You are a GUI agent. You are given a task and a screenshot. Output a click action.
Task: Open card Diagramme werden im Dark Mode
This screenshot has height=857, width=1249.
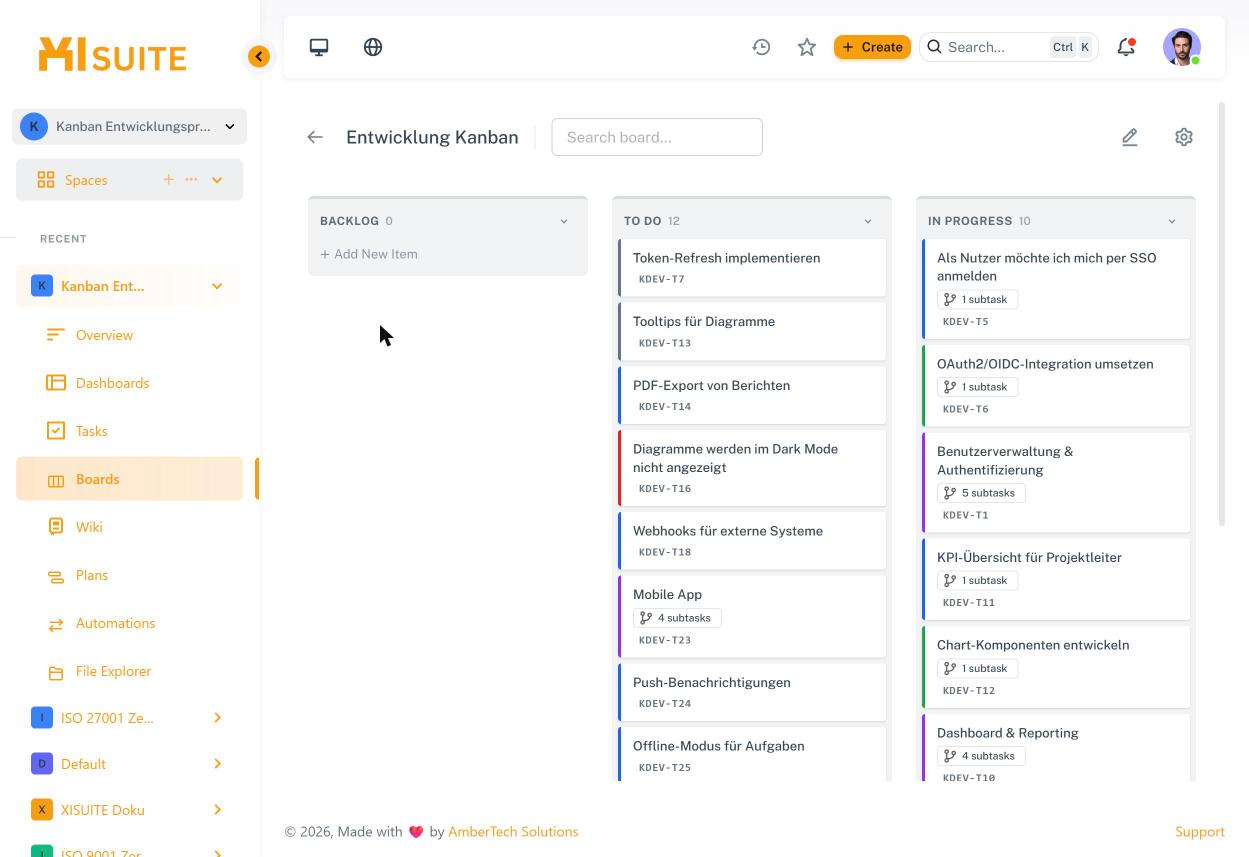[x=752, y=468]
